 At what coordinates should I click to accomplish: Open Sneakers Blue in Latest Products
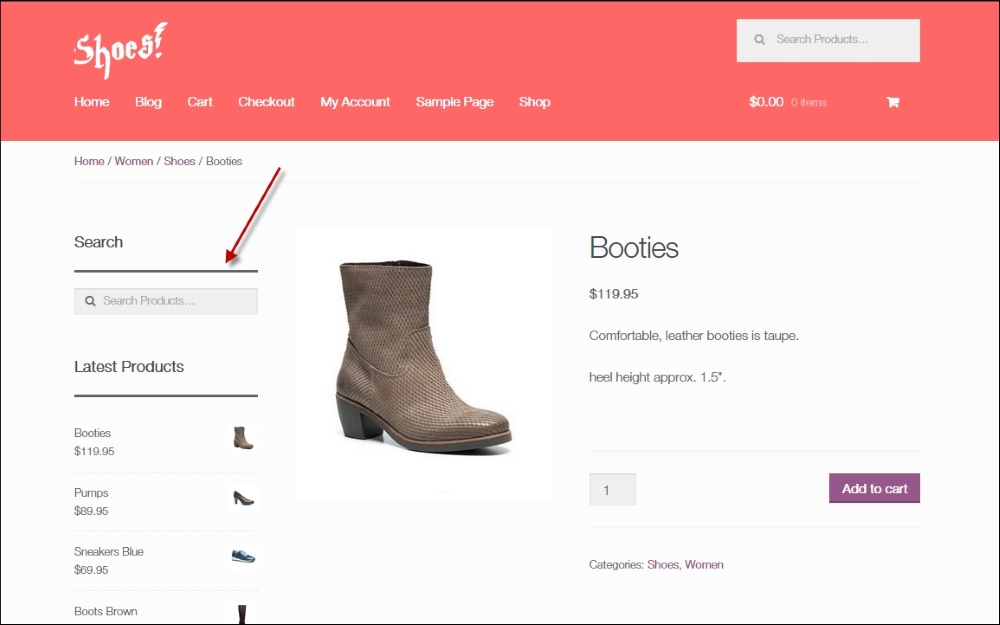click(x=108, y=552)
